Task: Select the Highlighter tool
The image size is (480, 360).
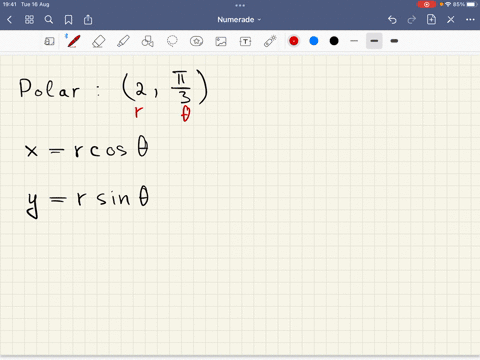Action: [x=123, y=41]
